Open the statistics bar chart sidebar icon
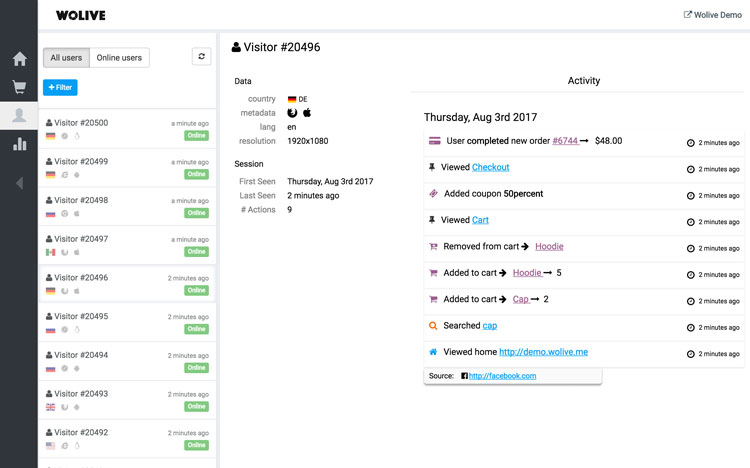This screenshot has width=750, height=468. pos(20,144)
